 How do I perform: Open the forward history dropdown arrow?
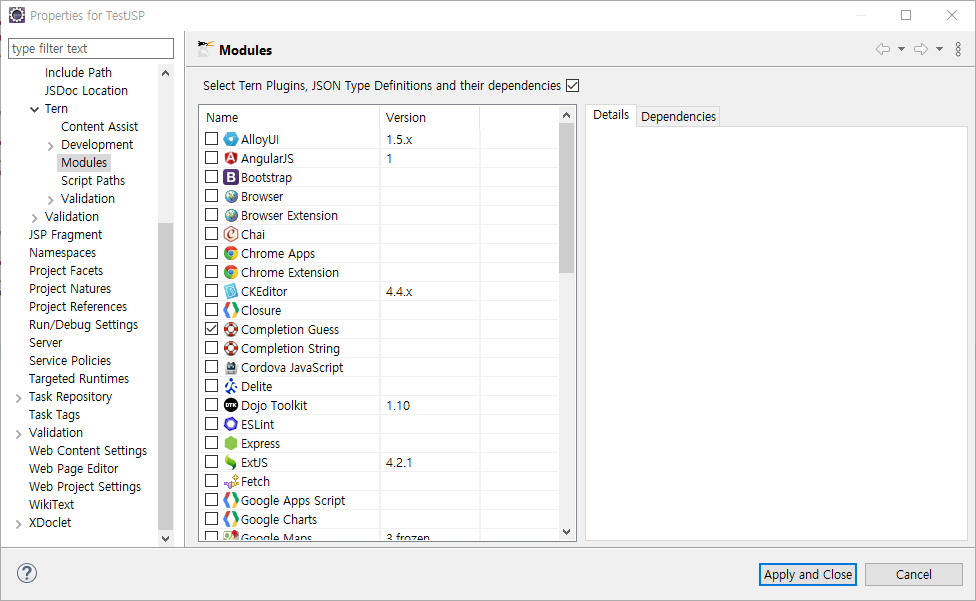(939, 49)
